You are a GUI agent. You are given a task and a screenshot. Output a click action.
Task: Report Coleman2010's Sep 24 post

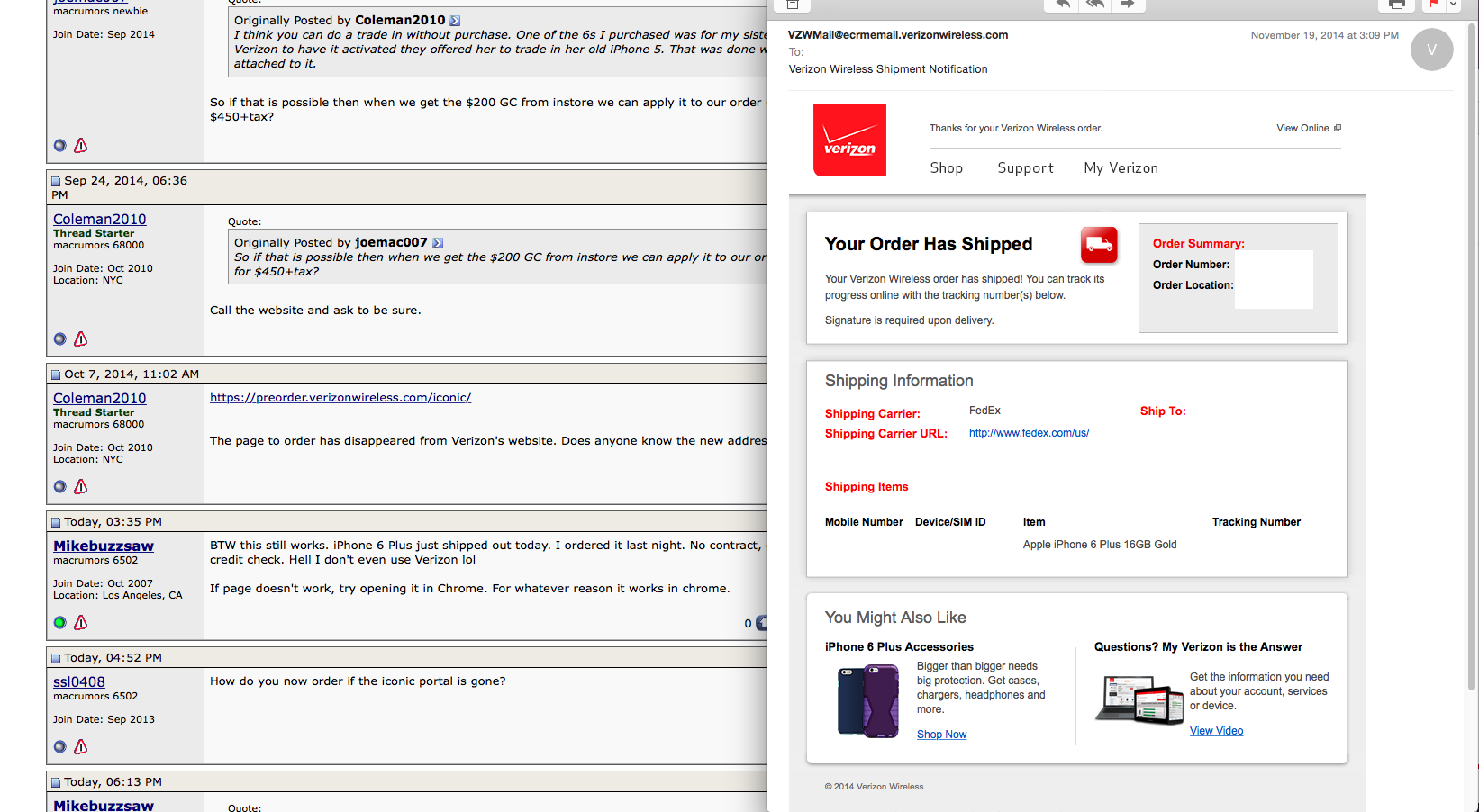(x=81, y=338)
